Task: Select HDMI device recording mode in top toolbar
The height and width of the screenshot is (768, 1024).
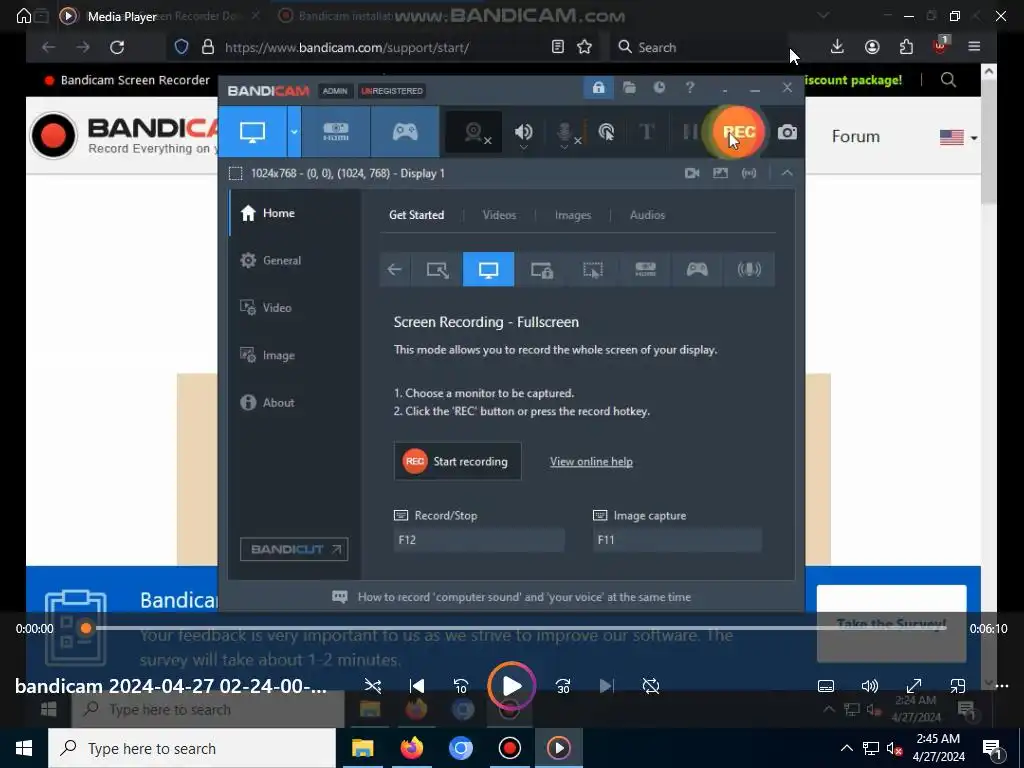Action: (336, 132)
